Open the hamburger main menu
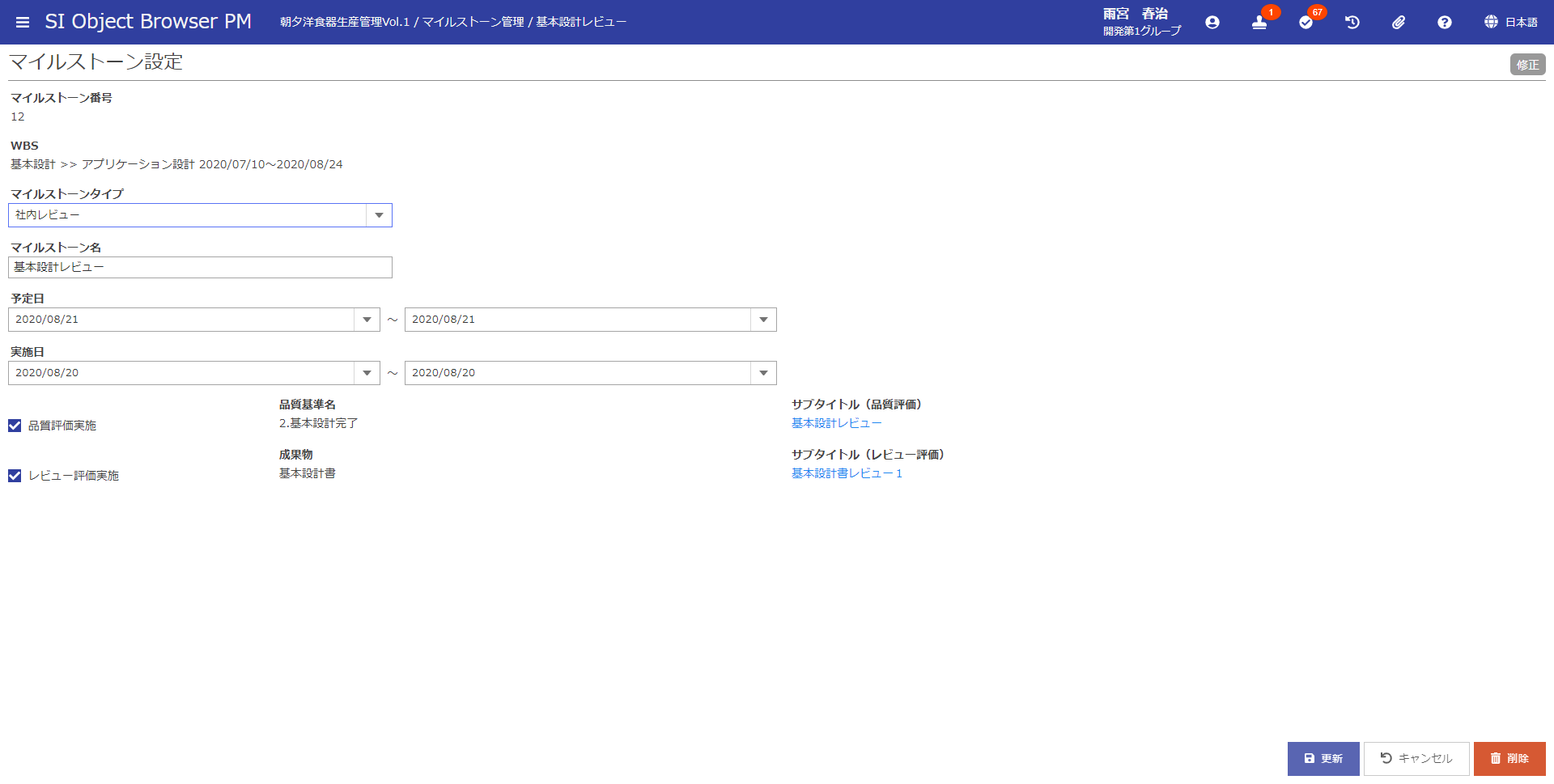This screenshot has height=784, width=1554. click(23, 22)
